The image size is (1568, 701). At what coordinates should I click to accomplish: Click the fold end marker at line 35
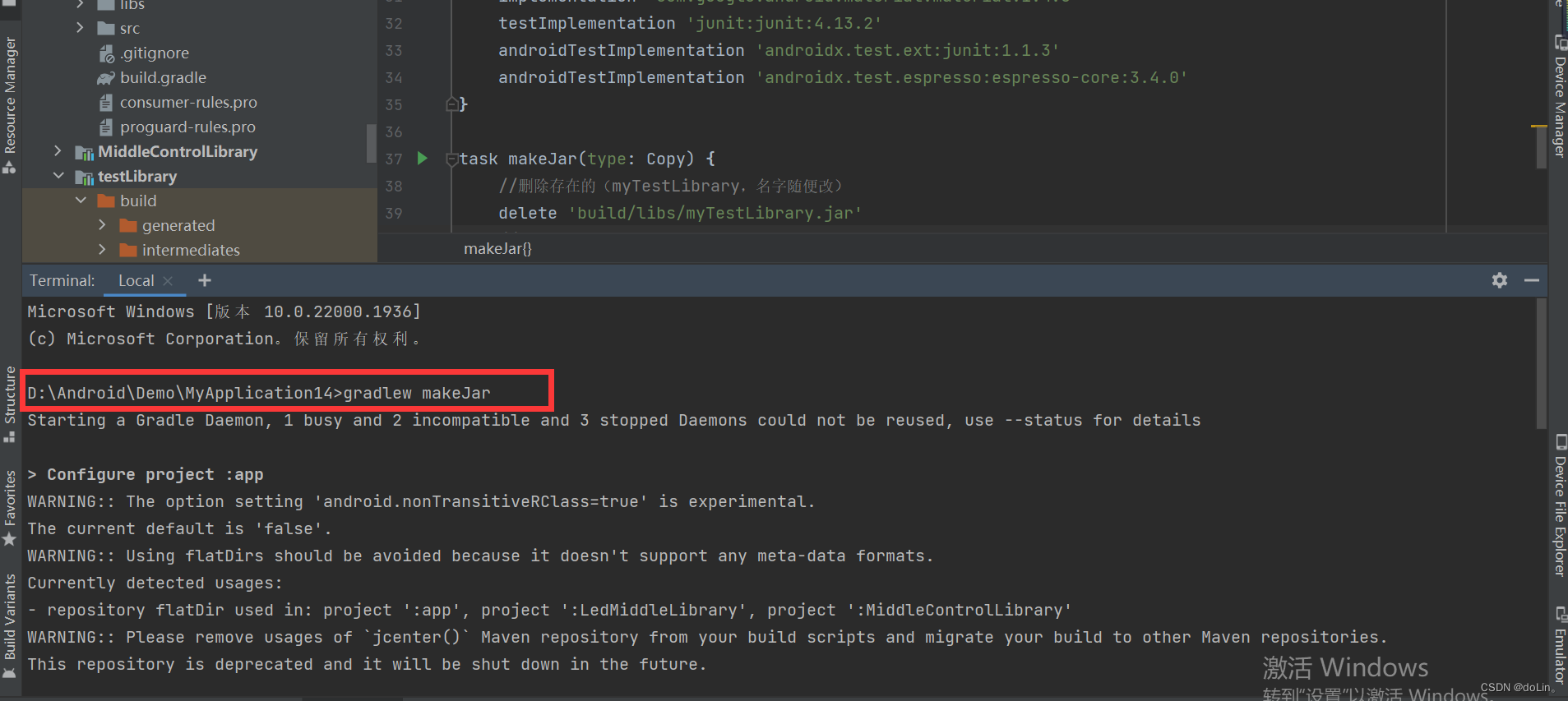[x=451, y=104]
